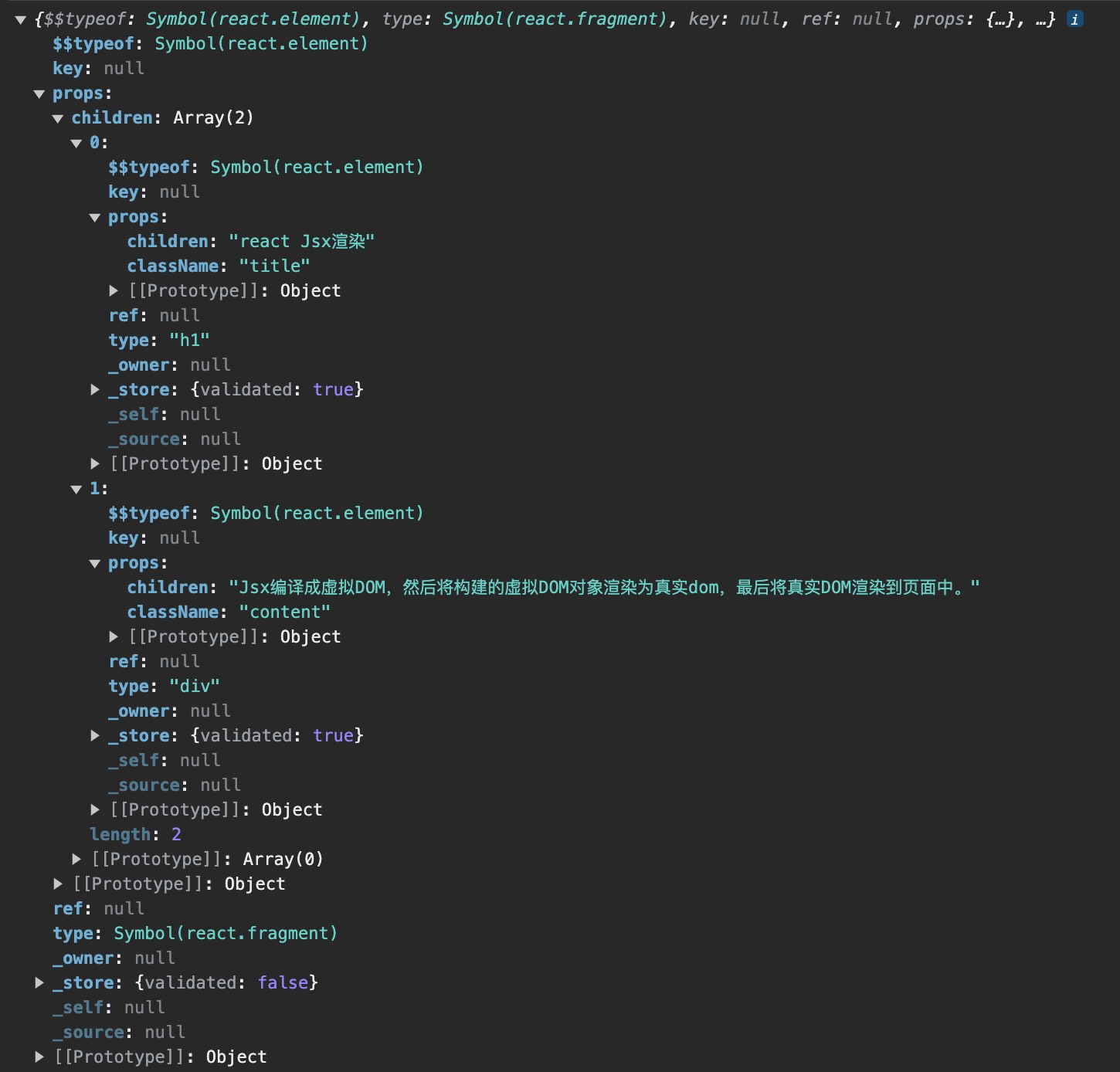
Task: Select the length: 2 row
Action: click(136, 834)
